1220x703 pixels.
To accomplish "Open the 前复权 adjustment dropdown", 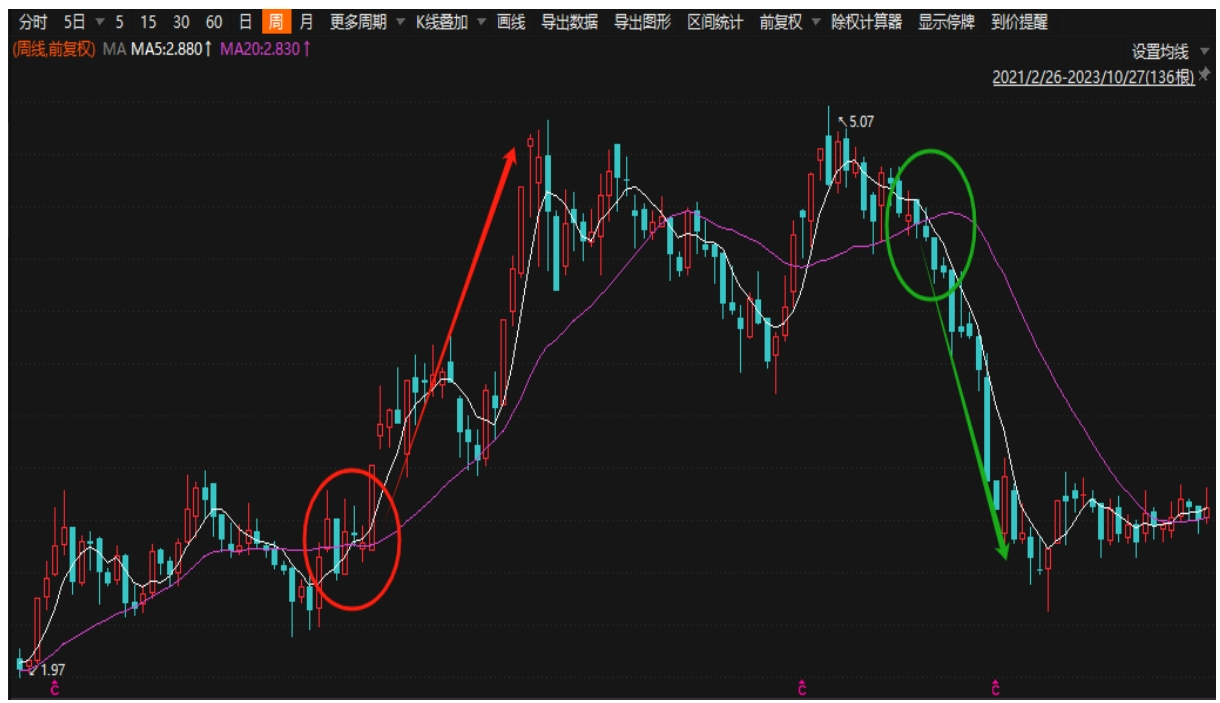I will tap(789, 22).
